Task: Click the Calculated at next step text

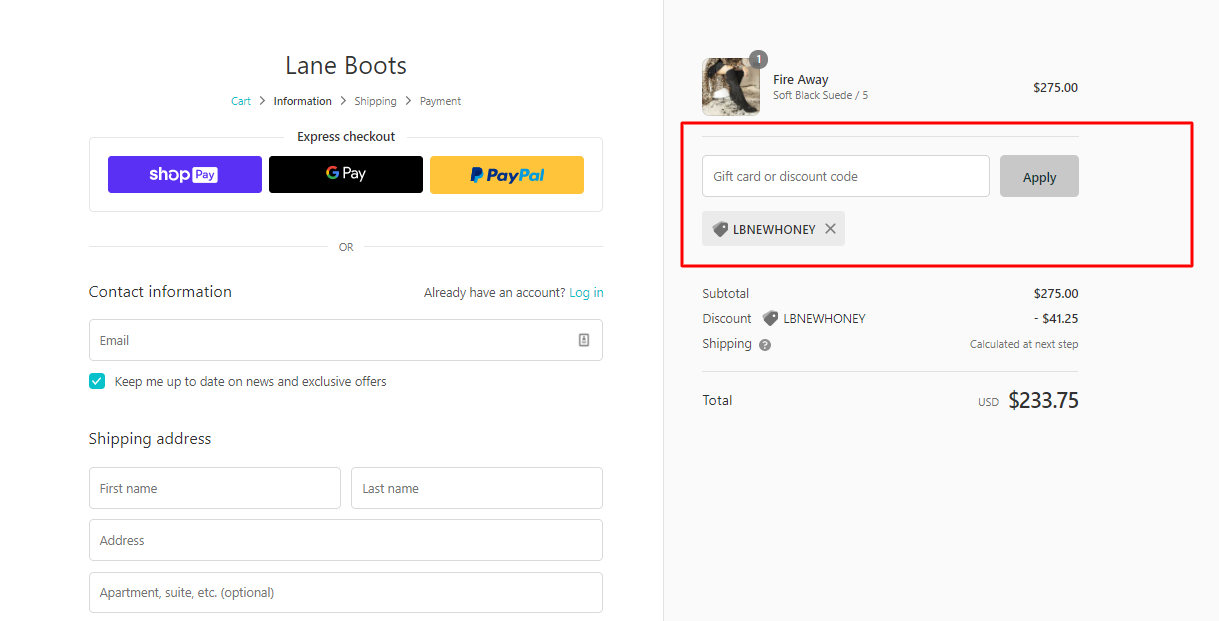Action: [1024, 344]
